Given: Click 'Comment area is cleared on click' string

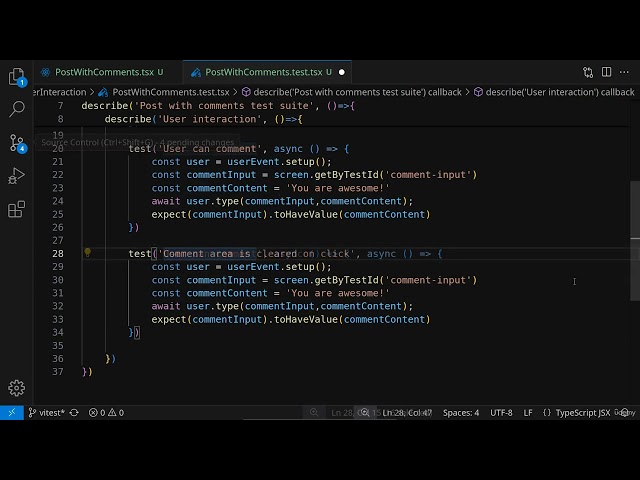Looking at the screenshot, I should click(x=256, y=253).
